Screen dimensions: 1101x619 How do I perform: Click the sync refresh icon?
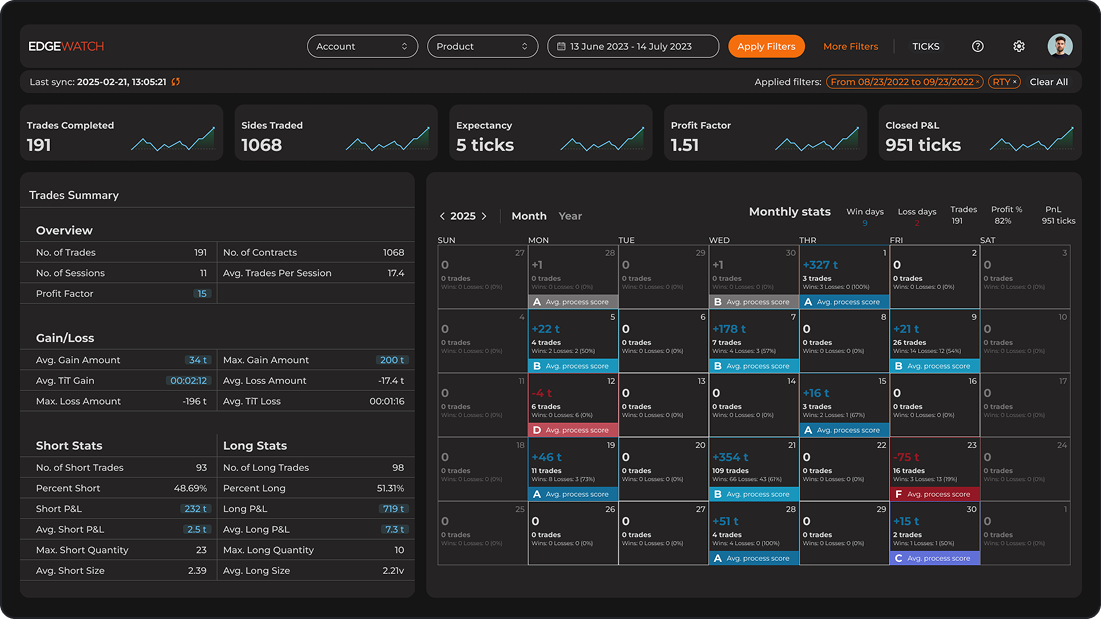coord(176,82)
